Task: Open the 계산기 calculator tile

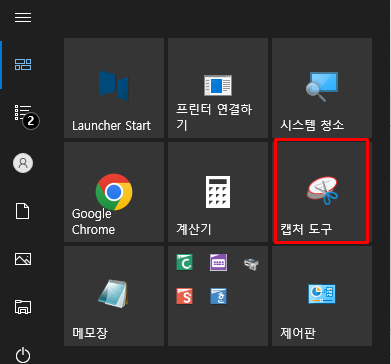Action: 218,192
